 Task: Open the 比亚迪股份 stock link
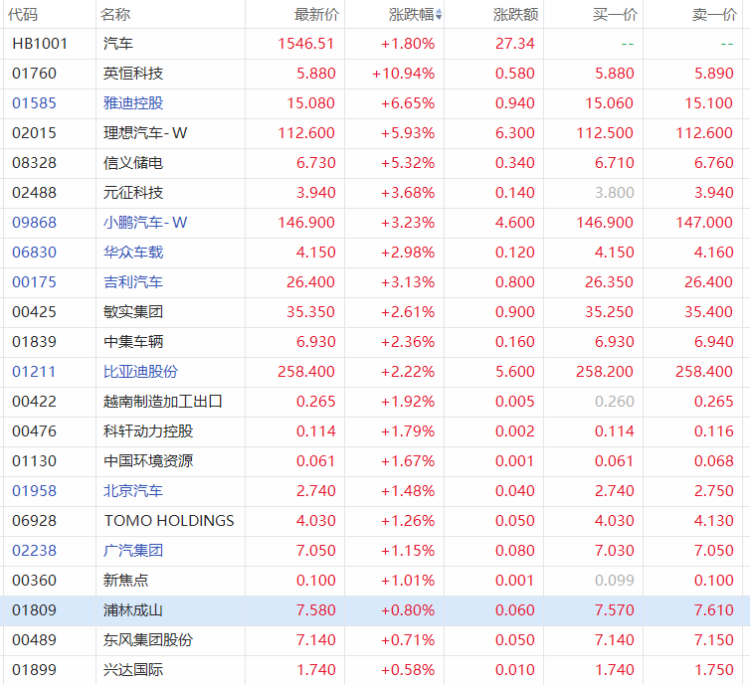pyautogui.click(x=141, y=372)
